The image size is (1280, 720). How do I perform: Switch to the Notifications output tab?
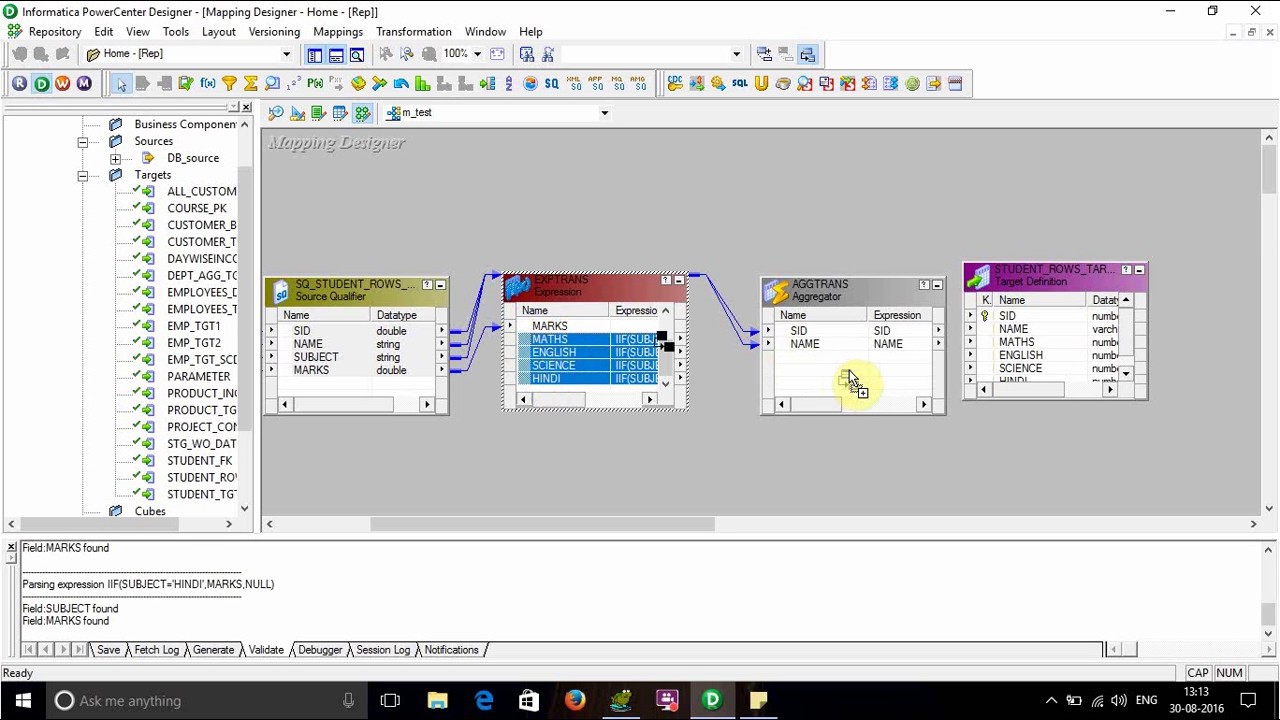(451, 650)
